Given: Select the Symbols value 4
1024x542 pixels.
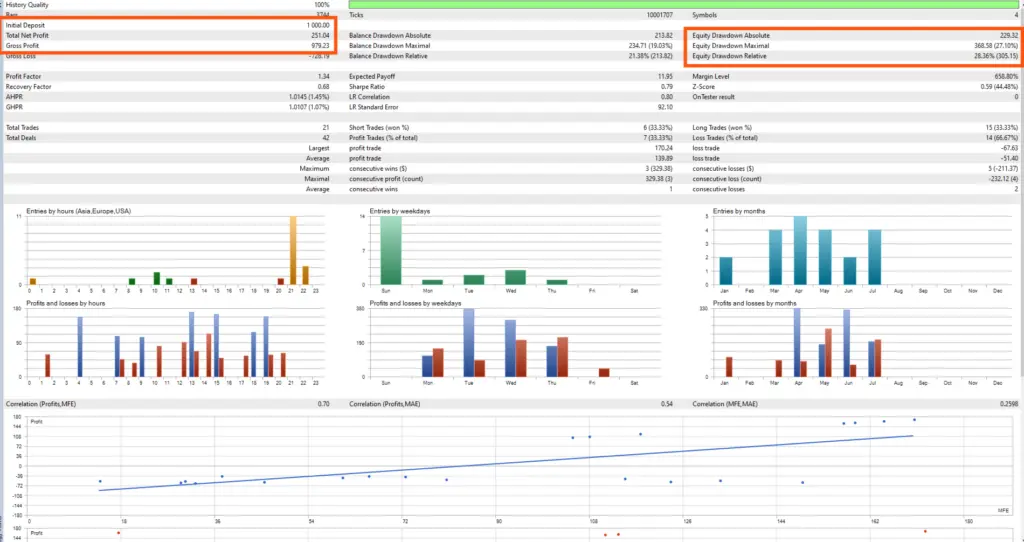Looking at the screenshot, I should coord(1016,15).
